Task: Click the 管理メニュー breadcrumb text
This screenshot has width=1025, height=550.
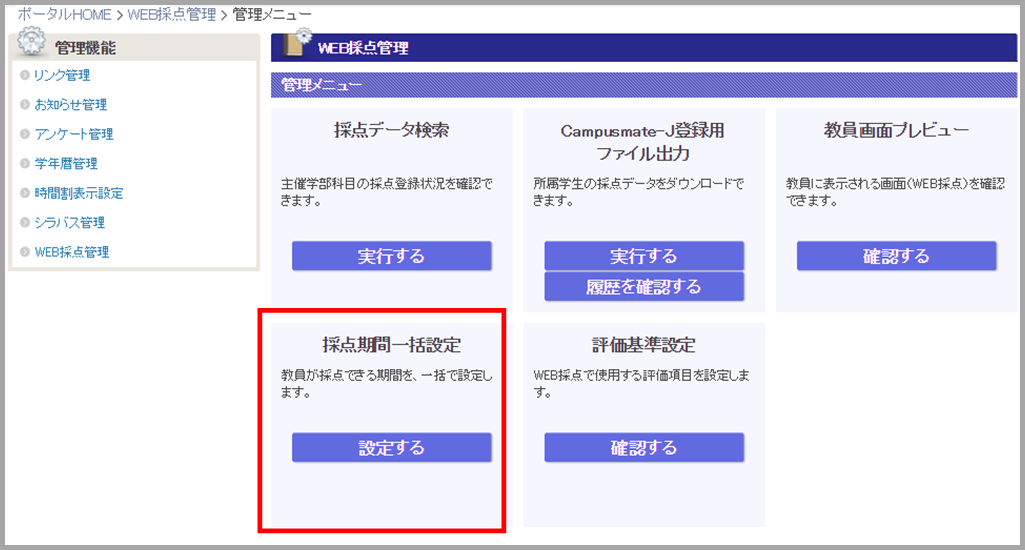Action: point(272,14)
